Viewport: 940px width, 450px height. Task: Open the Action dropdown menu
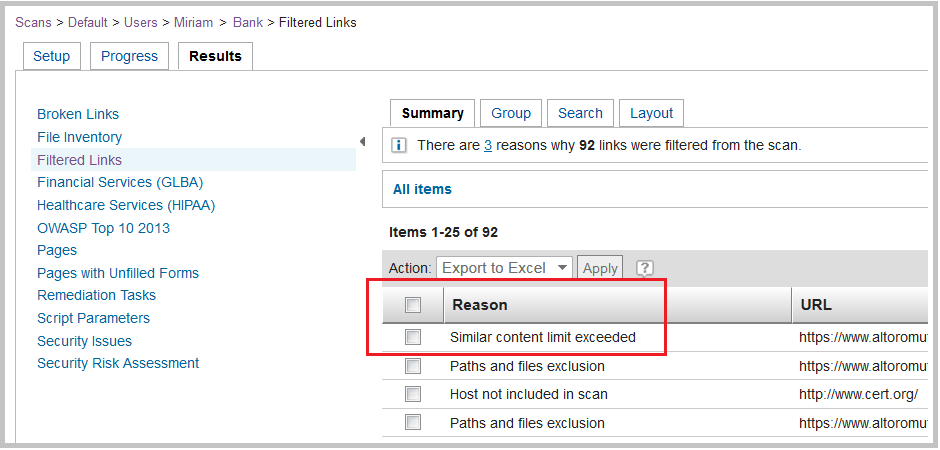pyautogui.click(x=505, y=268)
